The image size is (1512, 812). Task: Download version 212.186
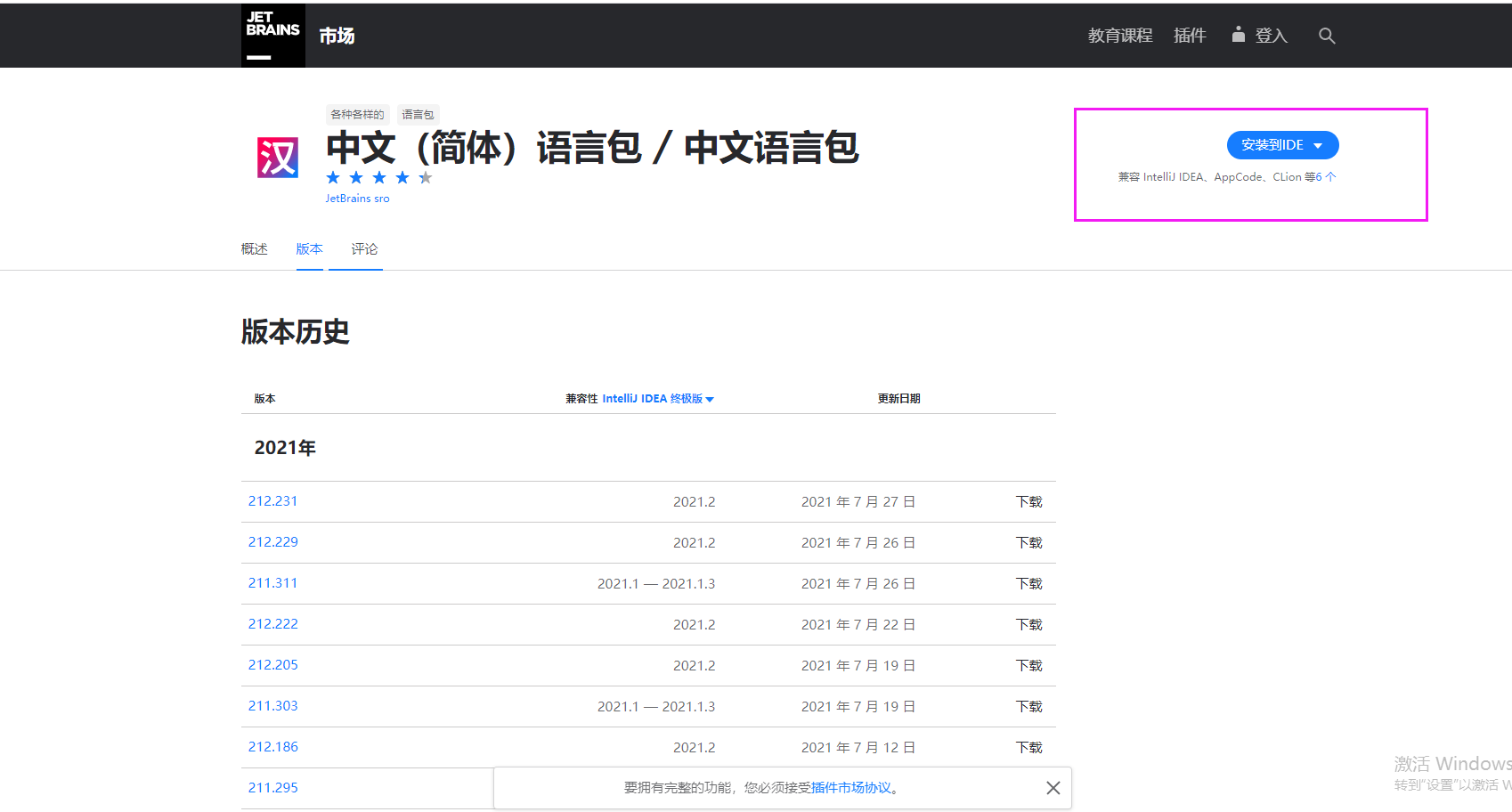click(1029, 748)
